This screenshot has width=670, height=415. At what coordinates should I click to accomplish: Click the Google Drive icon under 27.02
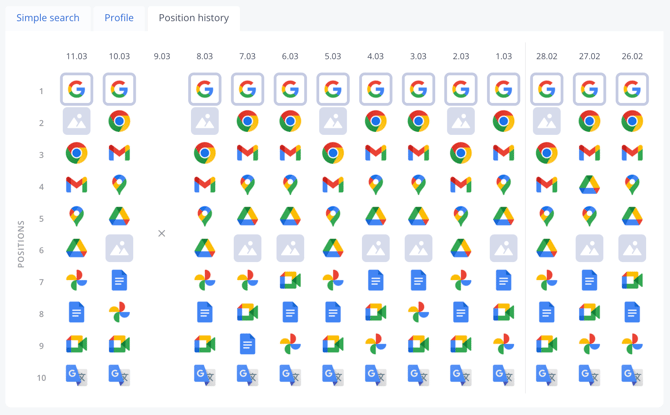click(589, 185)
